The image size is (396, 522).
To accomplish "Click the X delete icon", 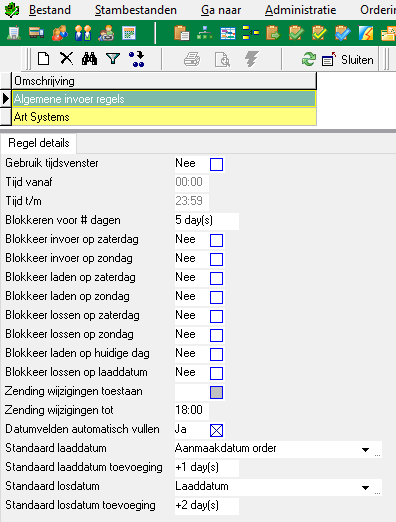I will tap(66, 59).
